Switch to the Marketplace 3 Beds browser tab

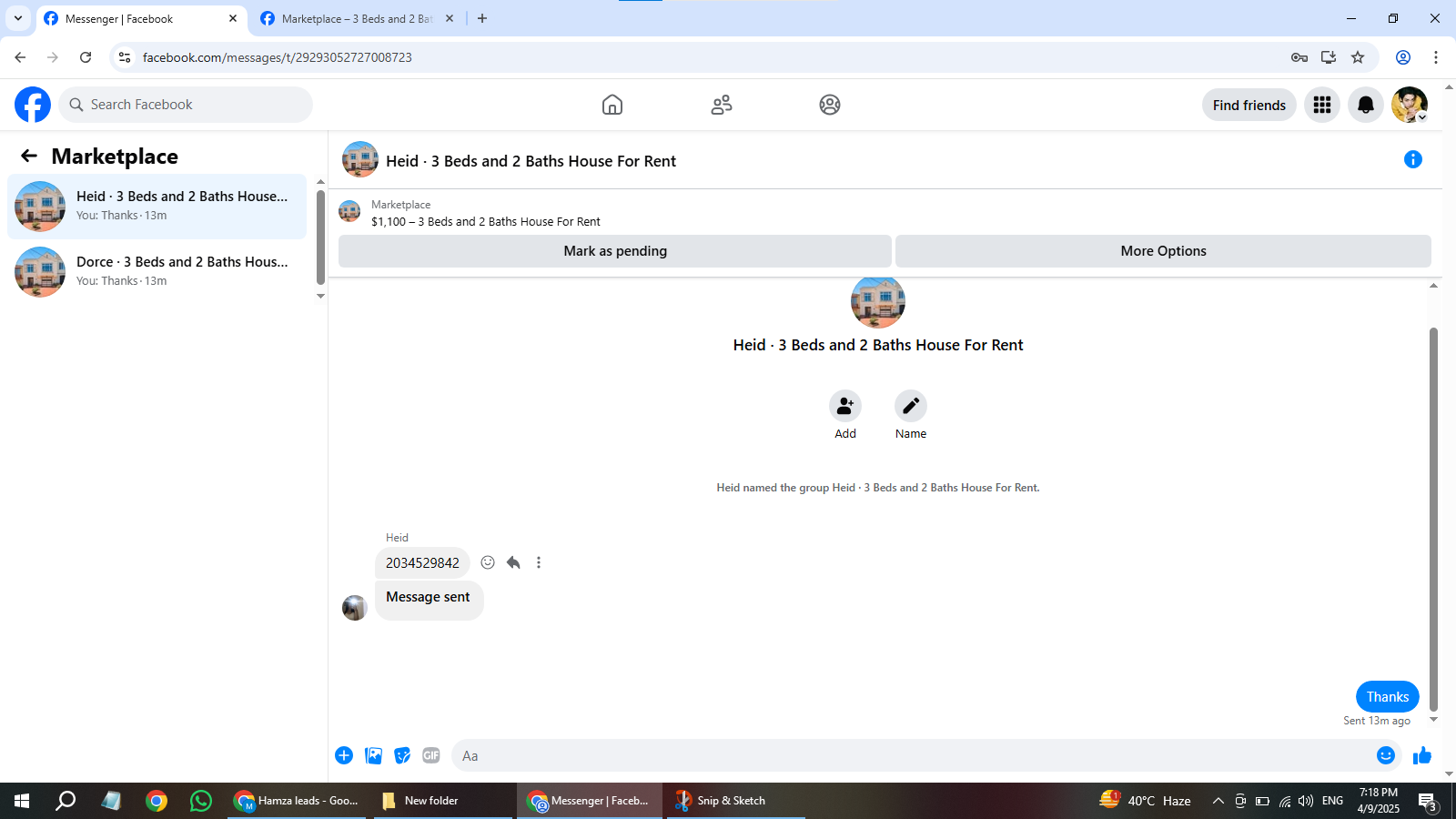(357, 19)
